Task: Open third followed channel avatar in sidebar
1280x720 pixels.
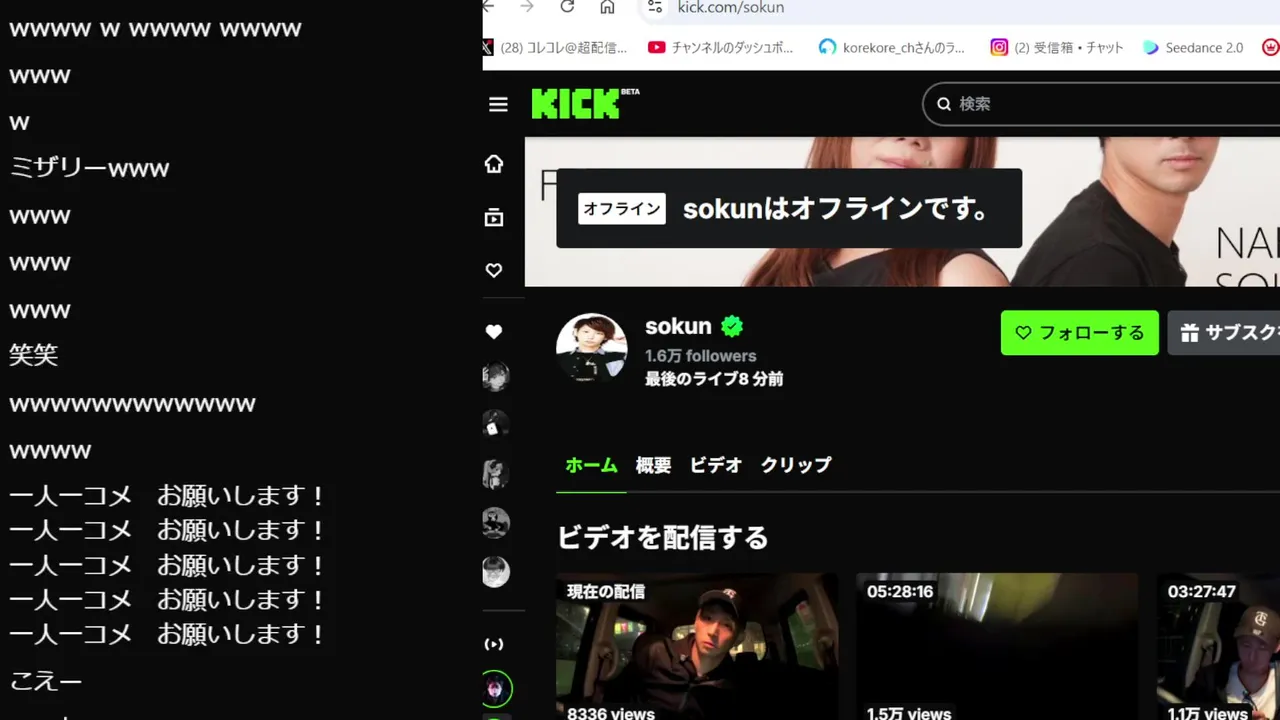Action: pyautogui.click(x=496, y=474)
